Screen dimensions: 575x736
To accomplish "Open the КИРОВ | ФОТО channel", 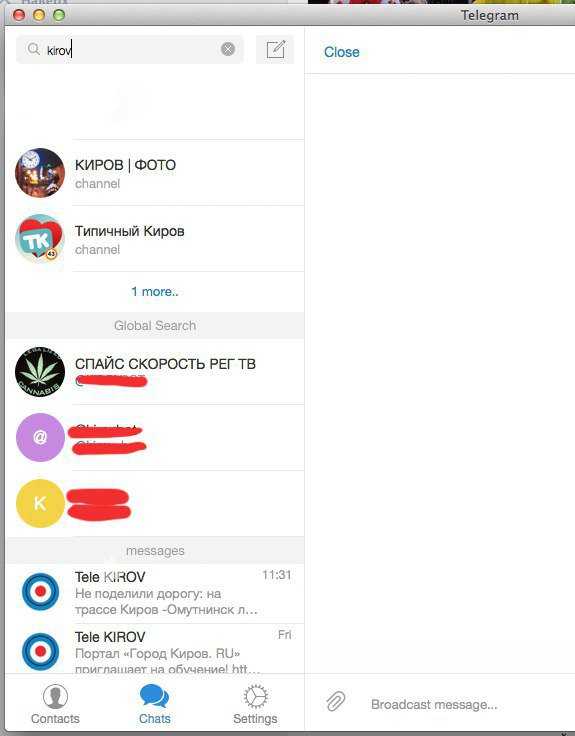I will (x=155, y=173).
